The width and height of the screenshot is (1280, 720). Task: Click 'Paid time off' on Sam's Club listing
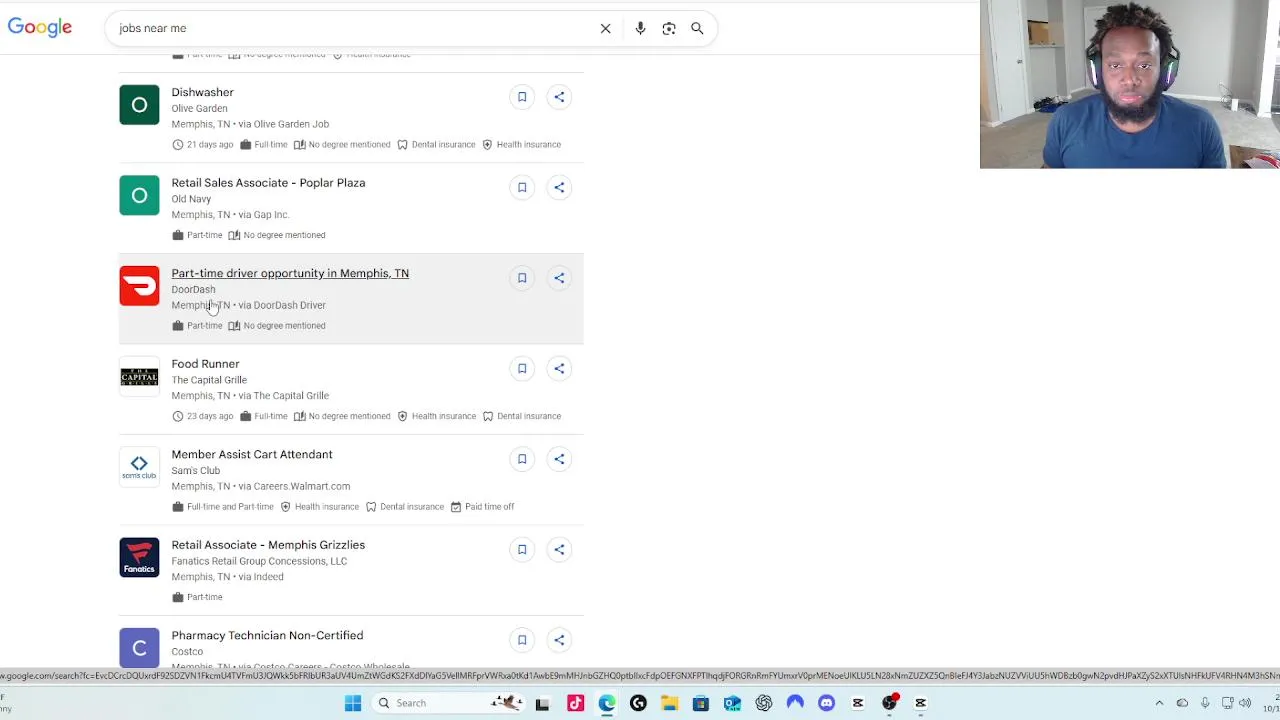tap(489, 507)
